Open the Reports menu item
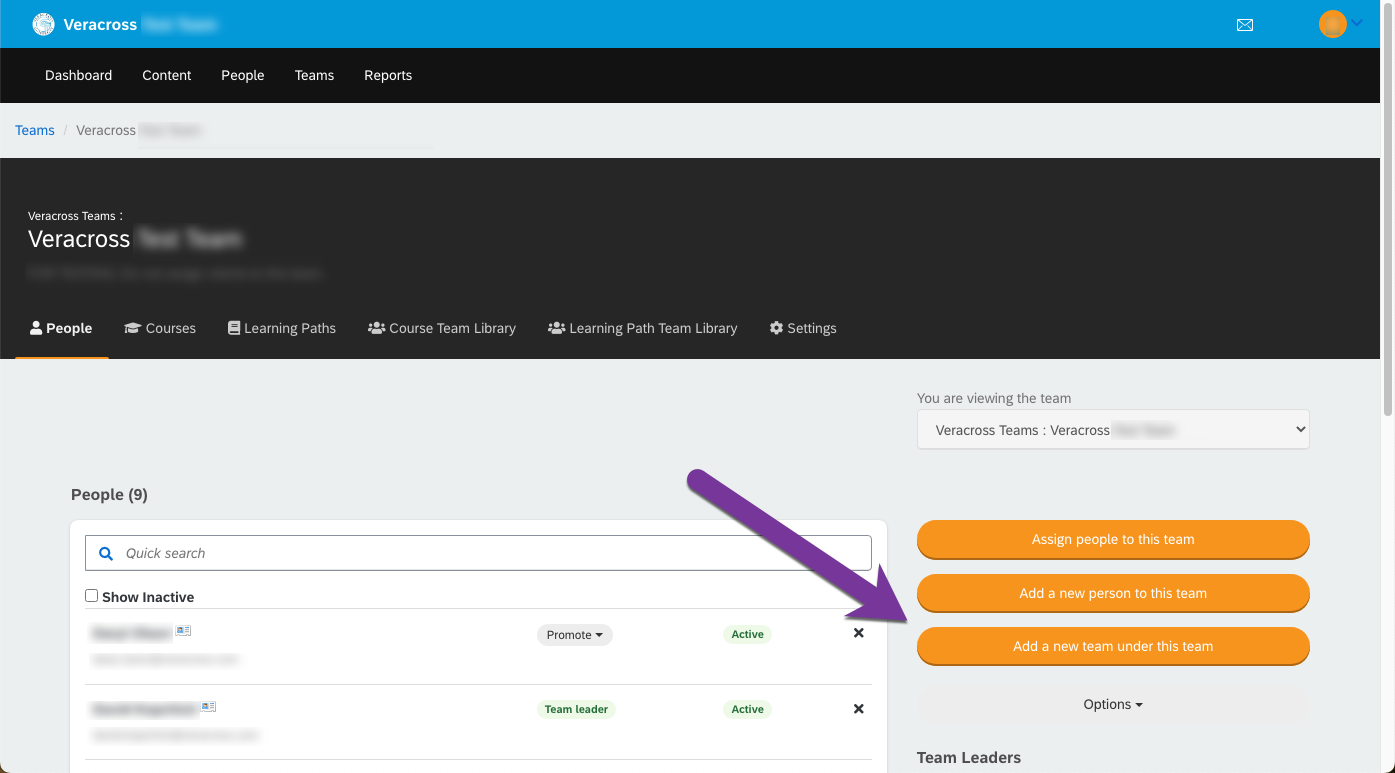The height and width of the screenshot is (773, 1395). pos(388,75)
